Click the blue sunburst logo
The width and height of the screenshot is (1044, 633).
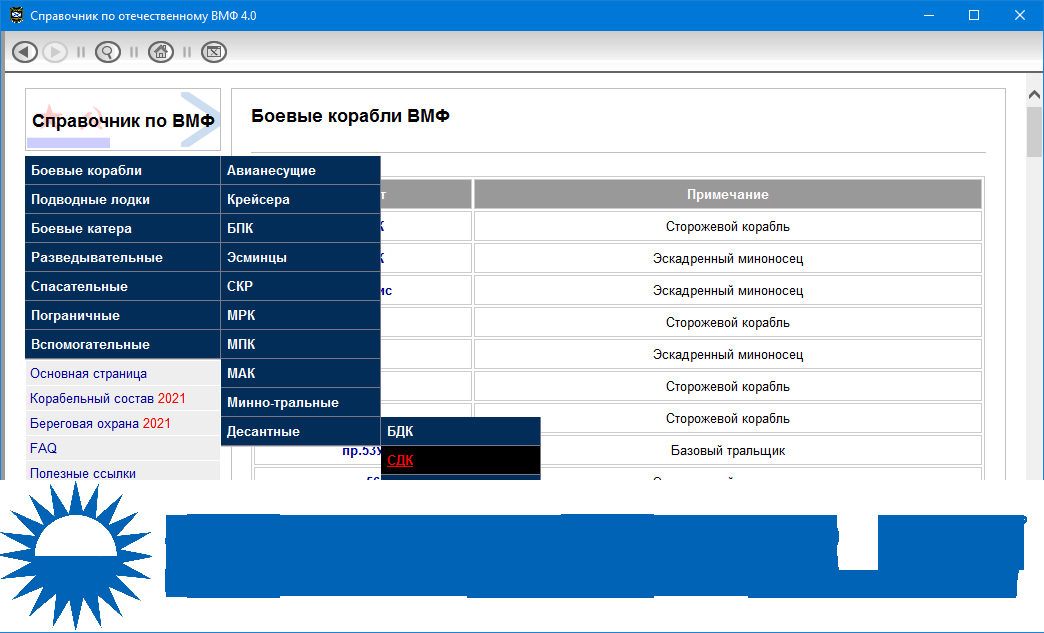[x=75, y=555]
